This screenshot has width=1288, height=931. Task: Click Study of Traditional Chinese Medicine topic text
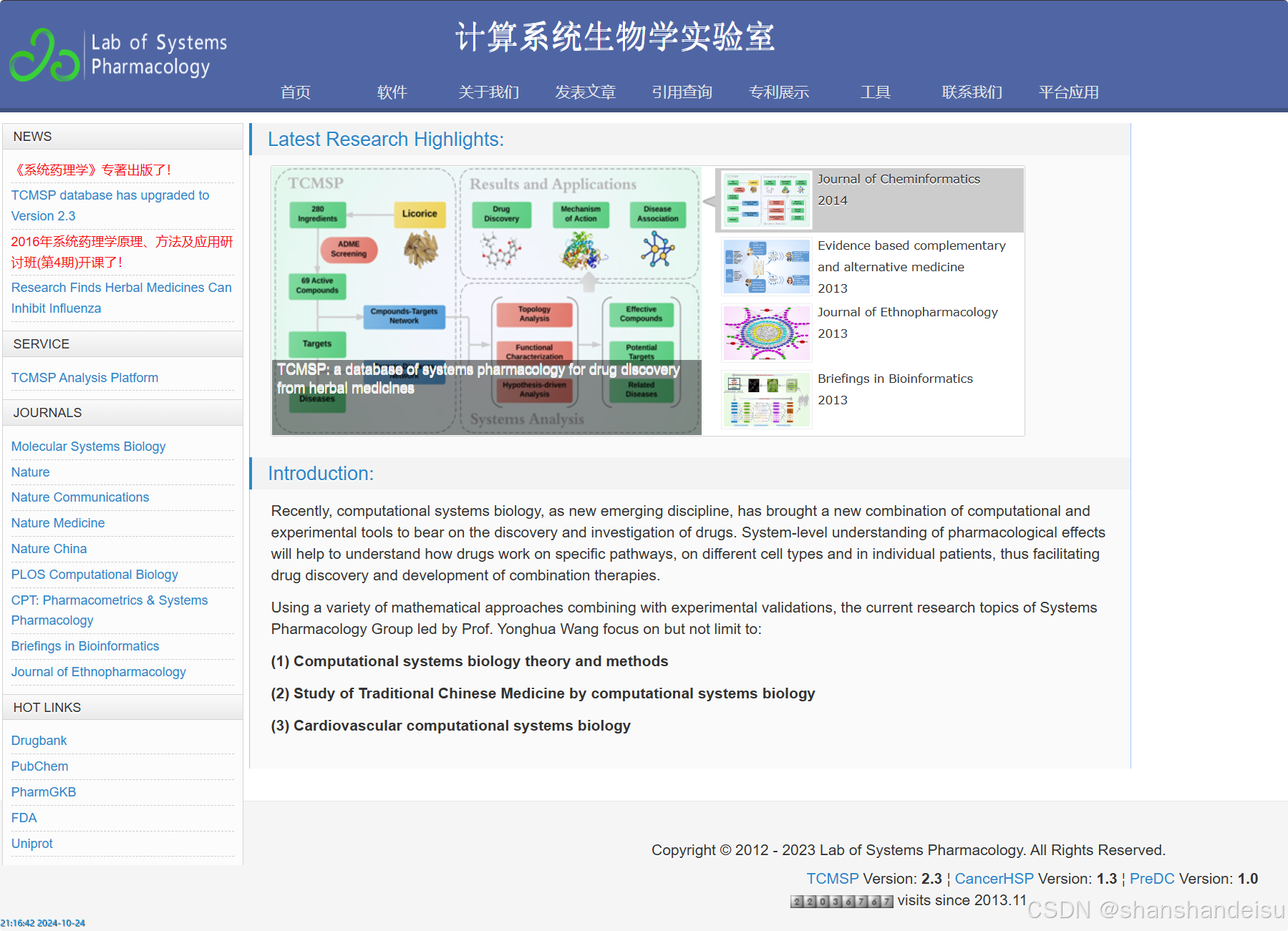[x=543, y=693]
